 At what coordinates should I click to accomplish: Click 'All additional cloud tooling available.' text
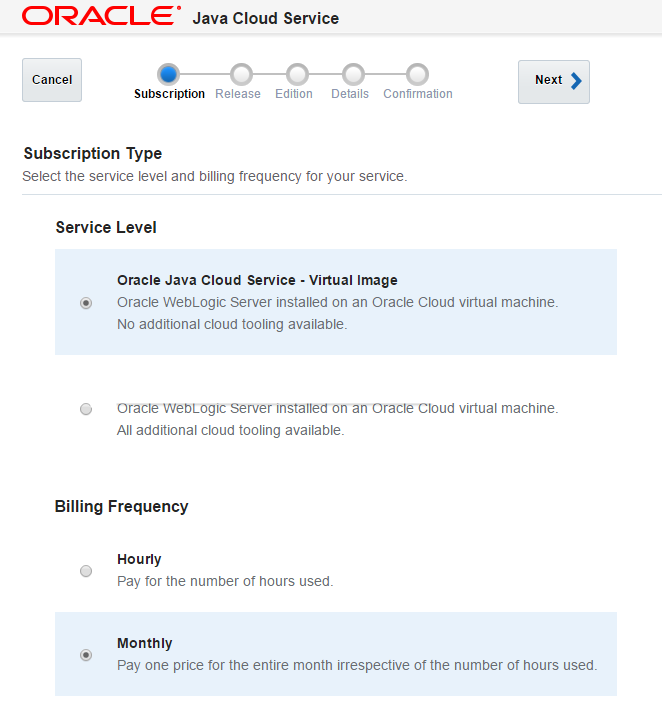tap(231, 430)
